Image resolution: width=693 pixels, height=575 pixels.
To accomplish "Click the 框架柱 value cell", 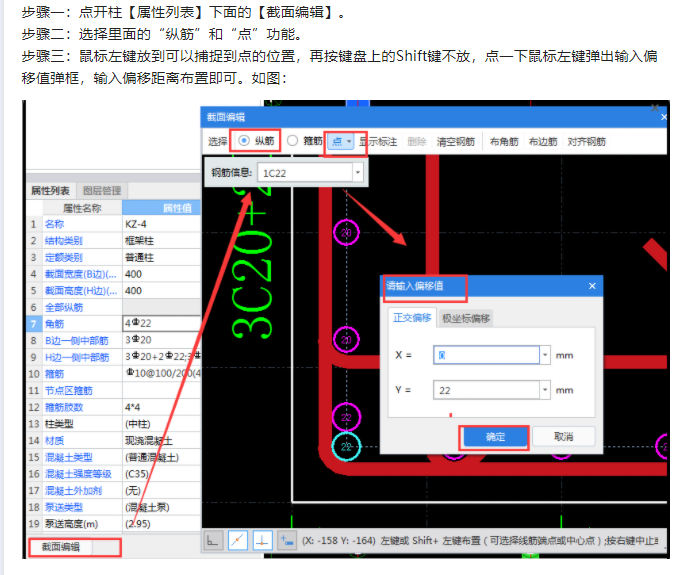I will coord(161,241).
